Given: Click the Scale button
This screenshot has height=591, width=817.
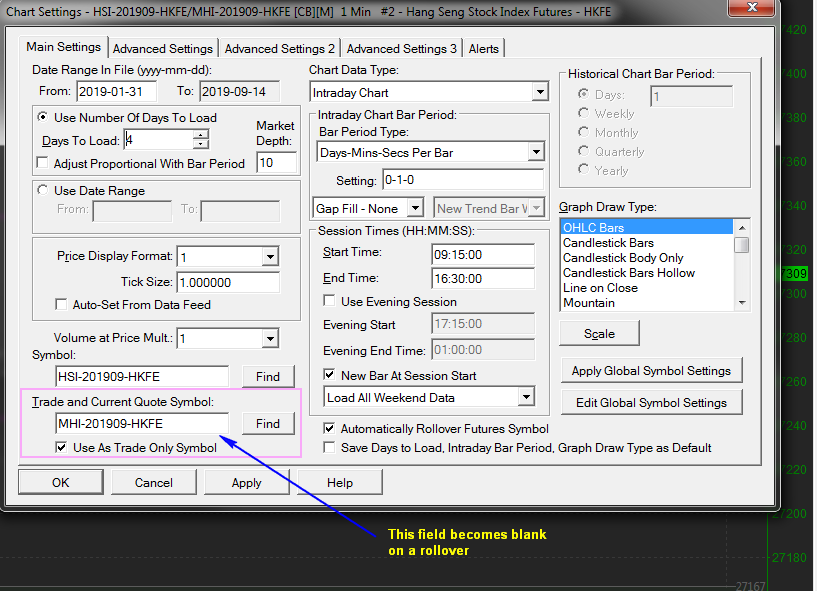Looking at the screenshot, I should click(599, 334).
